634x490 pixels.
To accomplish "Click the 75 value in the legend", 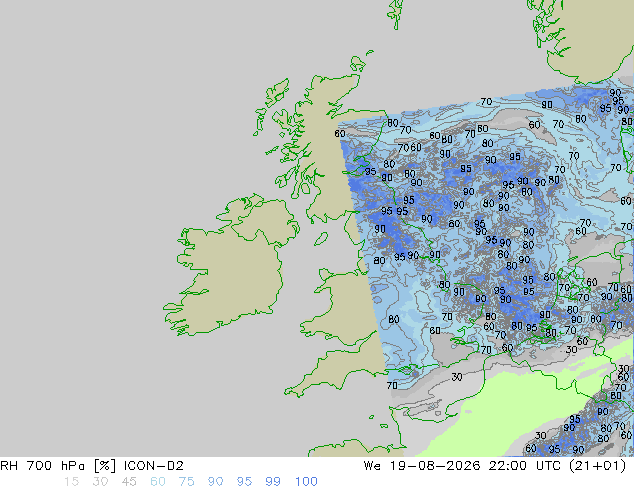I will point(186,482).
